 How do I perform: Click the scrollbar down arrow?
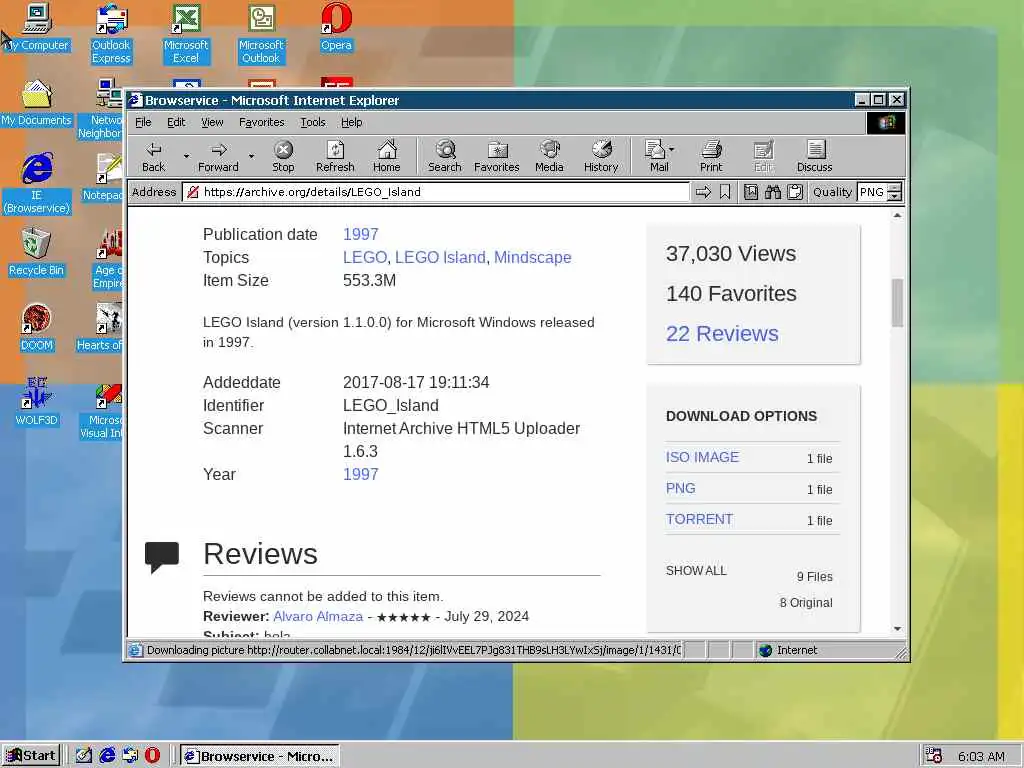897,629
